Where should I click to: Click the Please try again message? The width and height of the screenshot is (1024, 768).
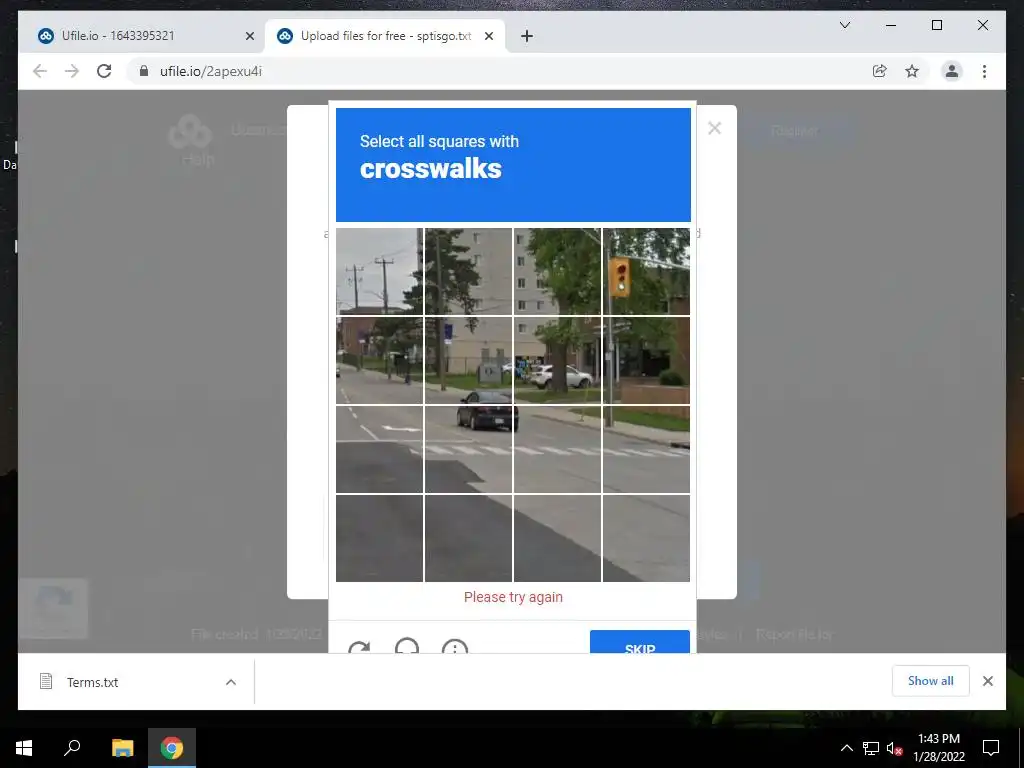click(x=513, y=597)
